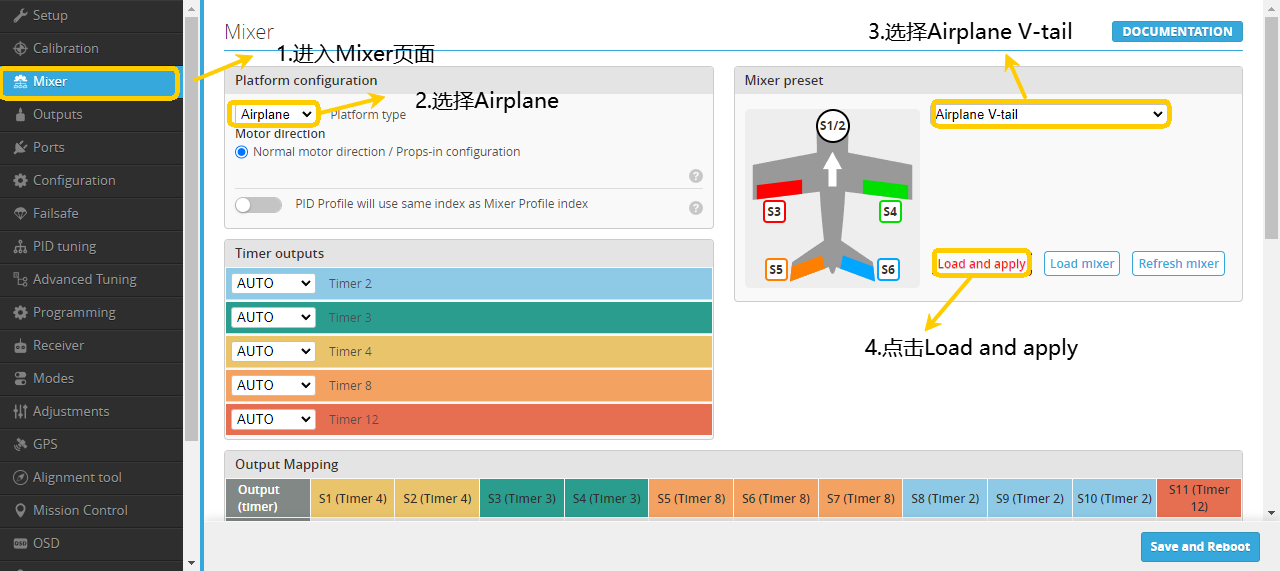Click the S6 servo label on diagram
The image size is (1280, 571).
(x=888, y=269)
